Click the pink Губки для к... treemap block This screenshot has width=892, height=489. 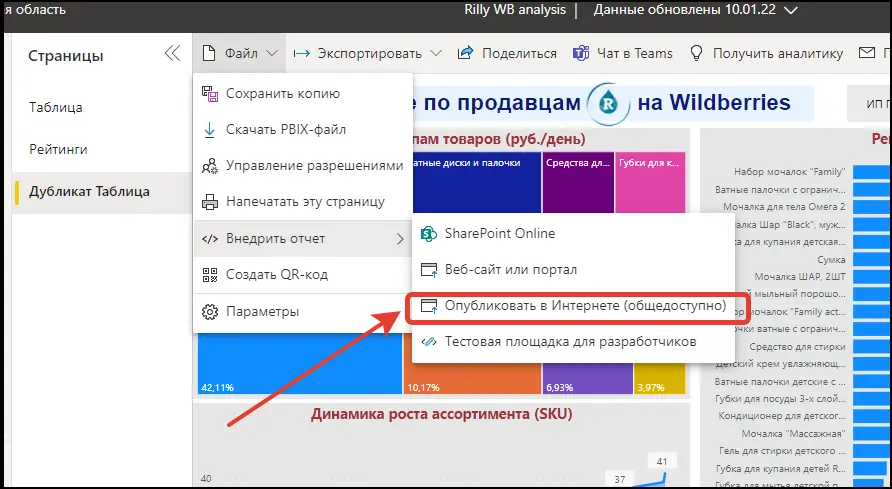click(x=650, y=182)
